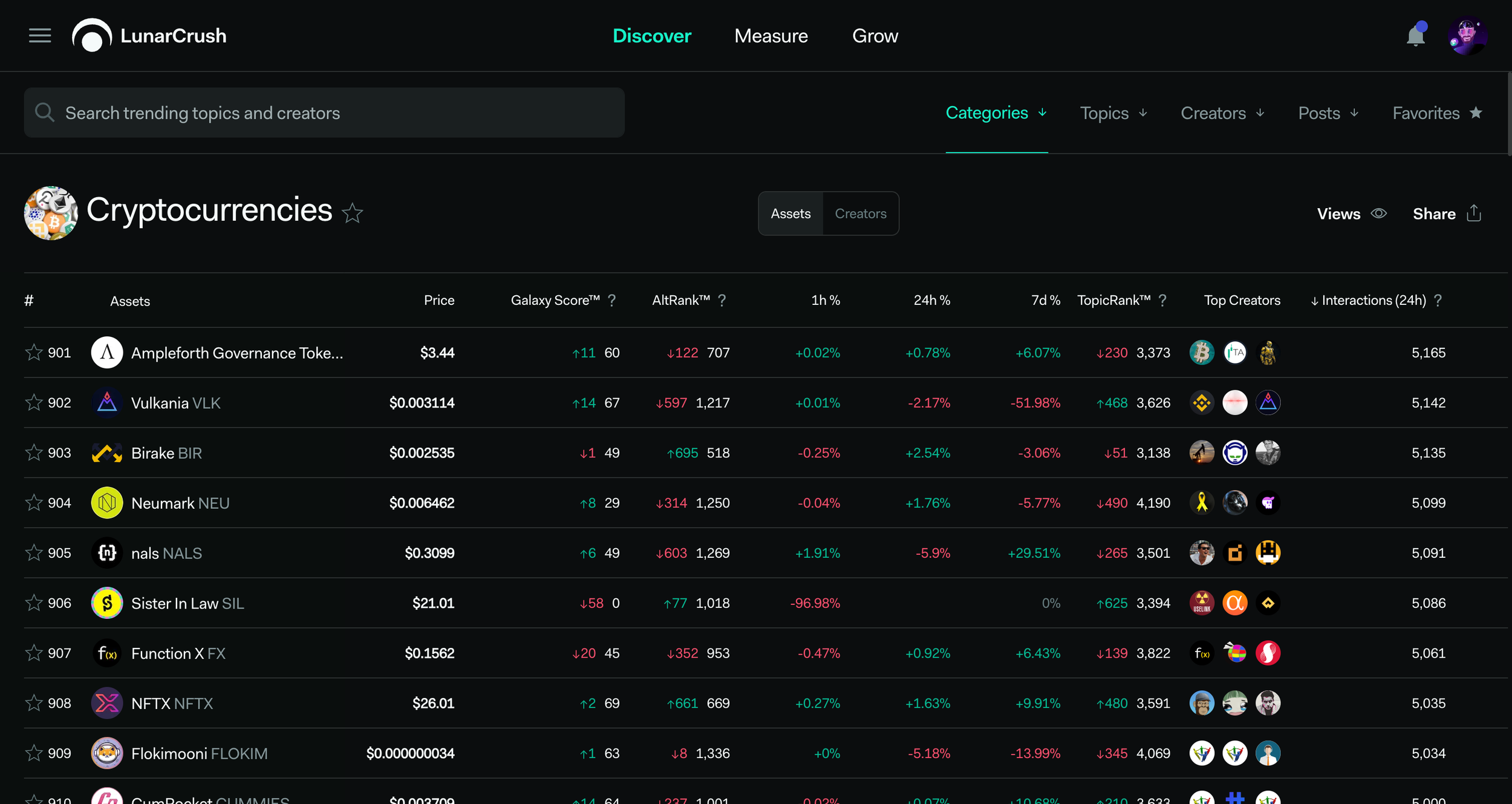Click the Neumark NEU coin icon
This screenshot has width=1512, height=804.
tap(107, 503)
